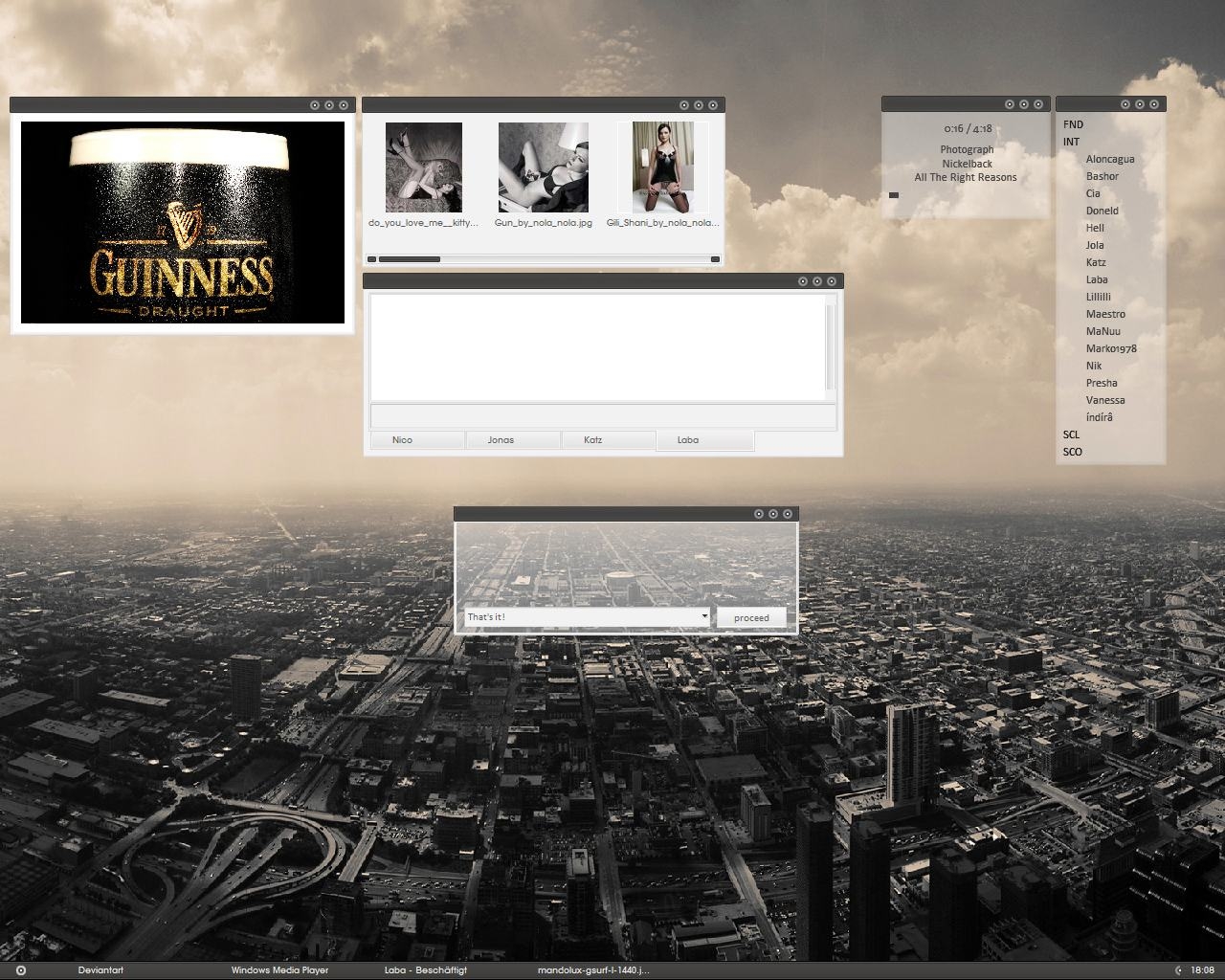1225x980 pixels.
Task: Open the start menu circle icon on taskbar
Action: pyautogui.click(x=21, y=970)
